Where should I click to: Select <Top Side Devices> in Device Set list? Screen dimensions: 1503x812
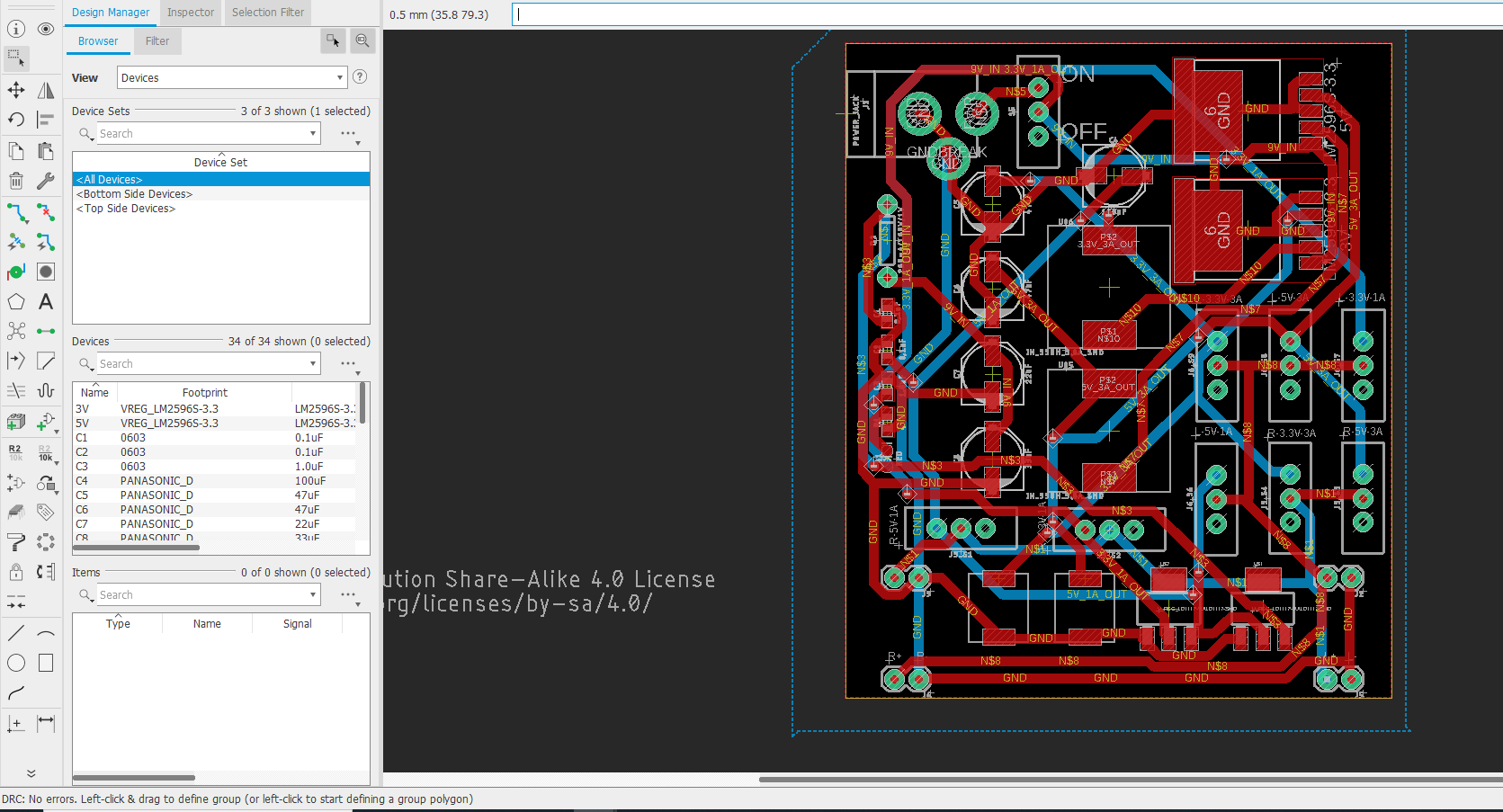[126, 208]
